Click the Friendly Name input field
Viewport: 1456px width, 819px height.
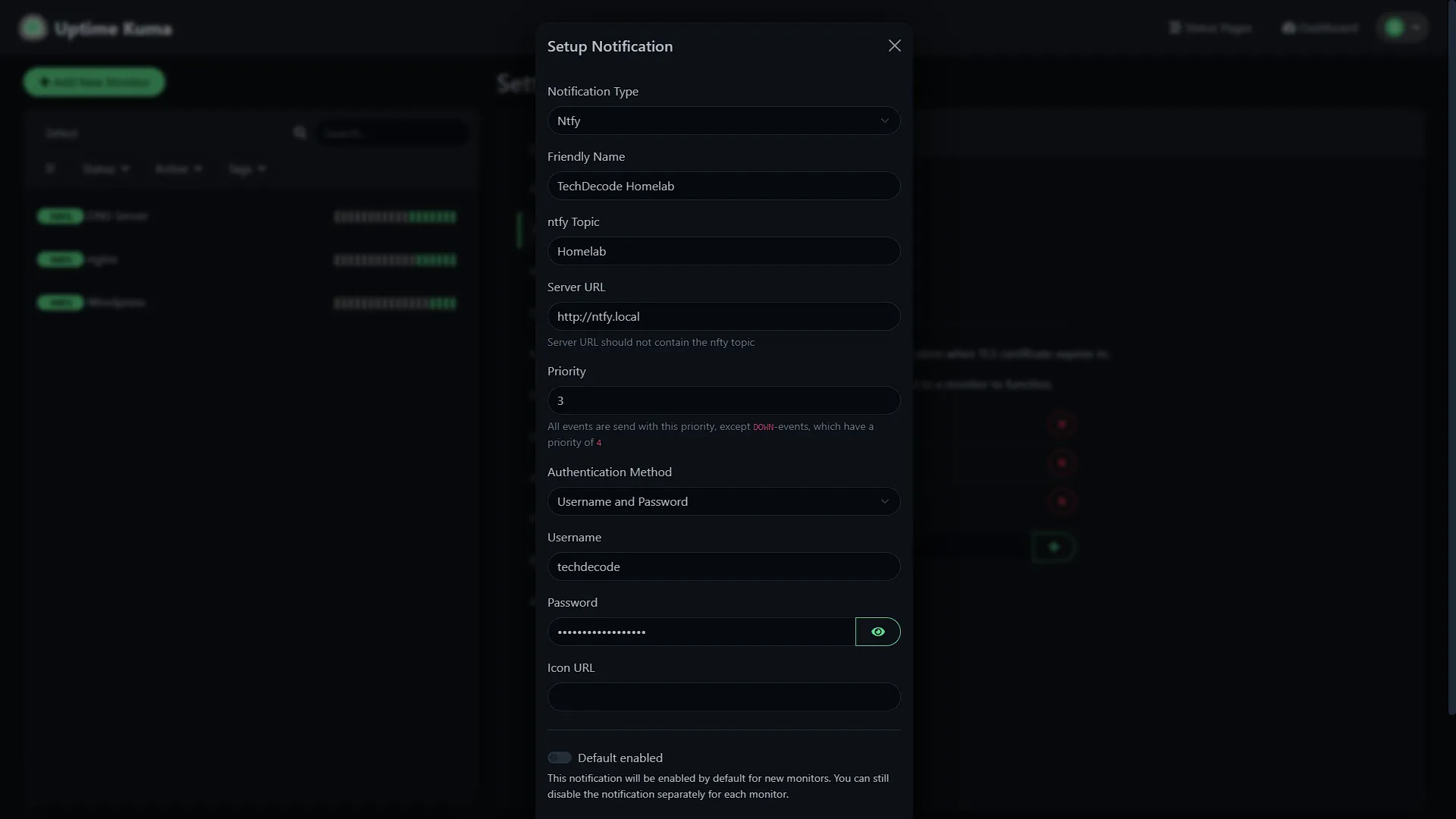pos(723,186)
